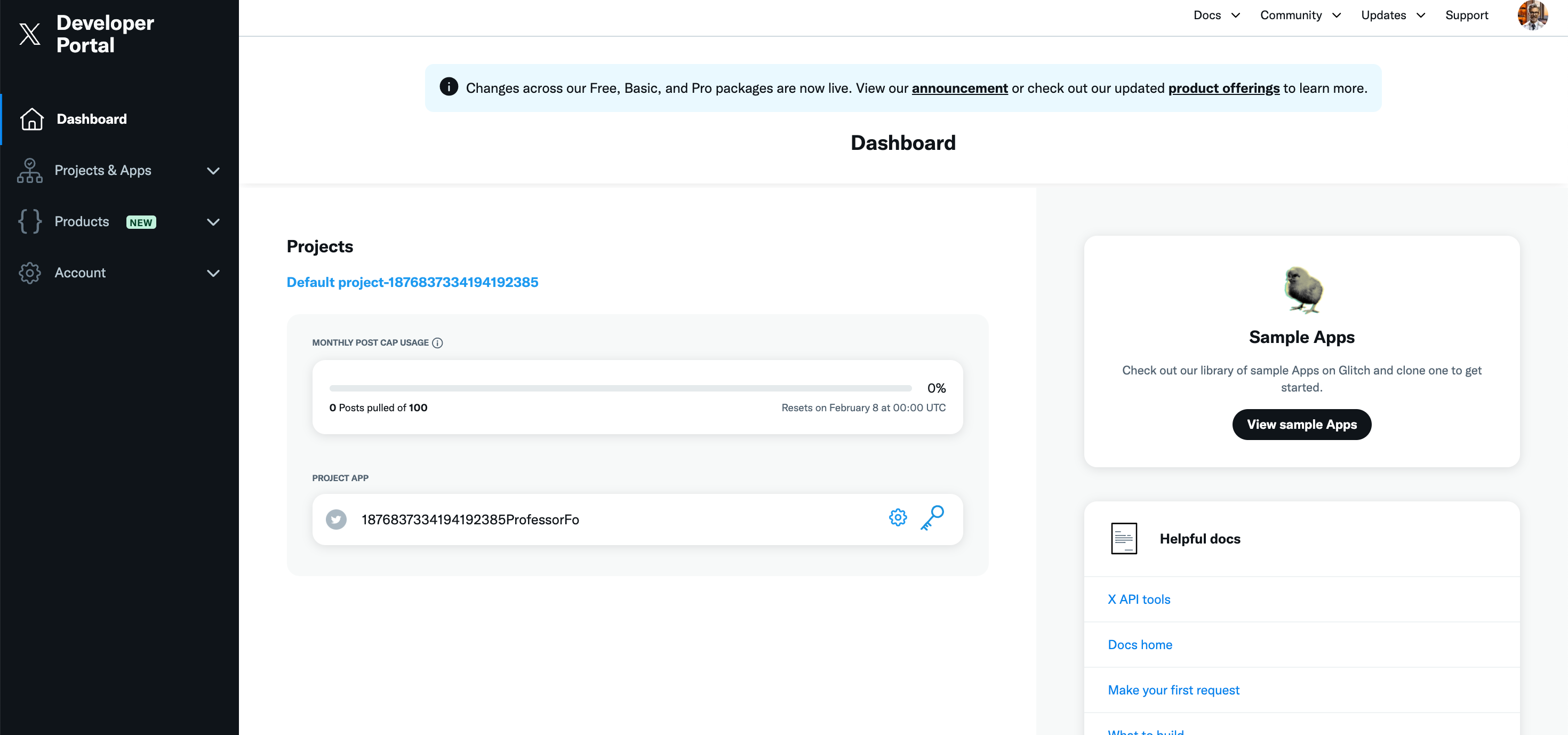
Task: Go to Support in top navigation
Action: tap(1466, 15)
